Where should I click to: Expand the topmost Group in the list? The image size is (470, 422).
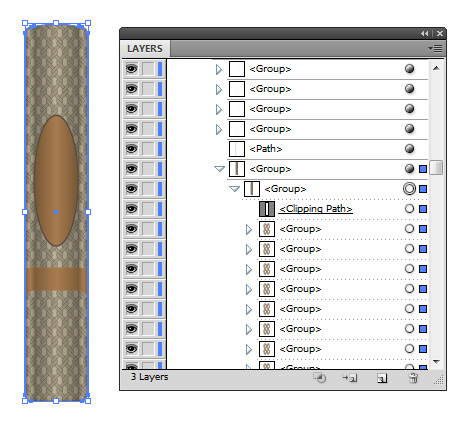pyautogui.click(x=219, y=69)
